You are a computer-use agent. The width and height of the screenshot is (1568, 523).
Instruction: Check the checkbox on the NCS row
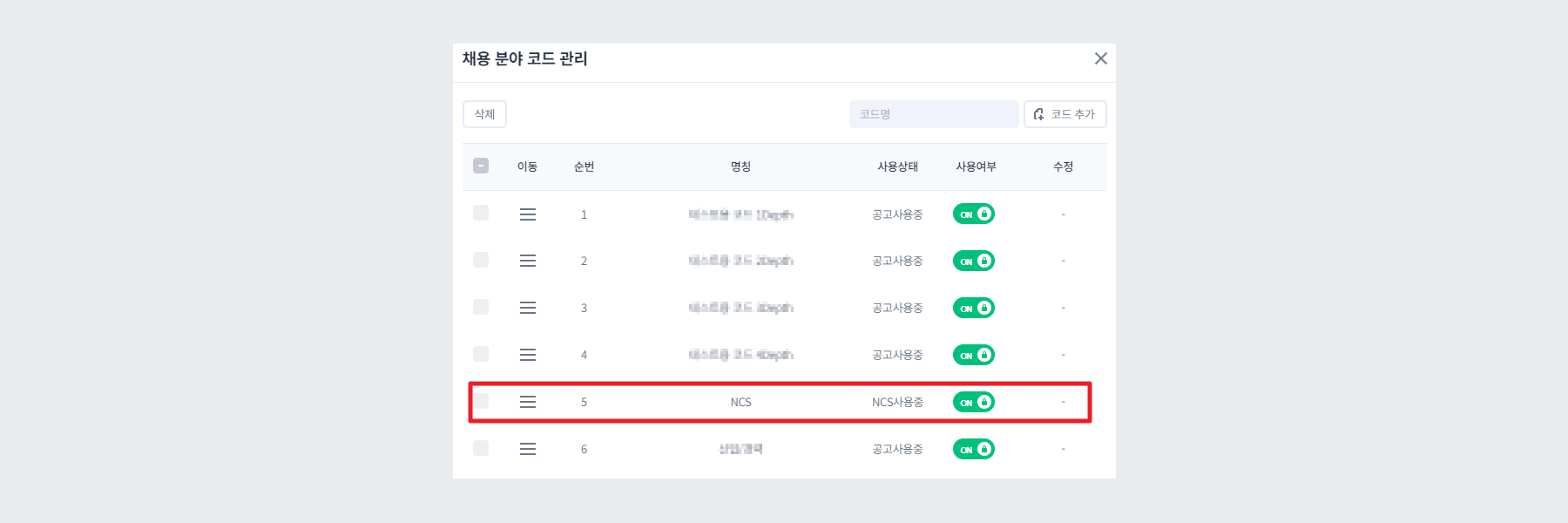point(480,402)
